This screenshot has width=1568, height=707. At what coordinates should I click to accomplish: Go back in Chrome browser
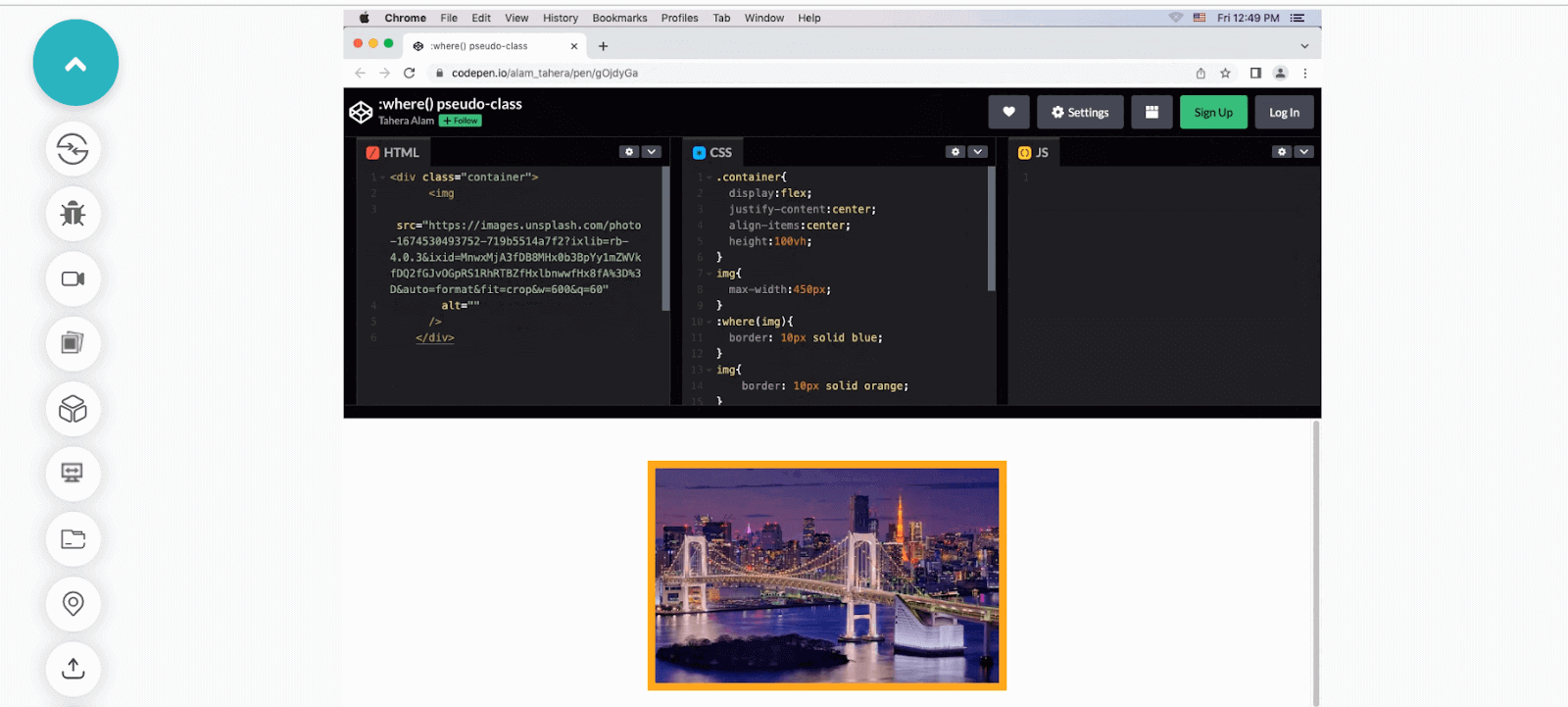click(x=360, y=73)
